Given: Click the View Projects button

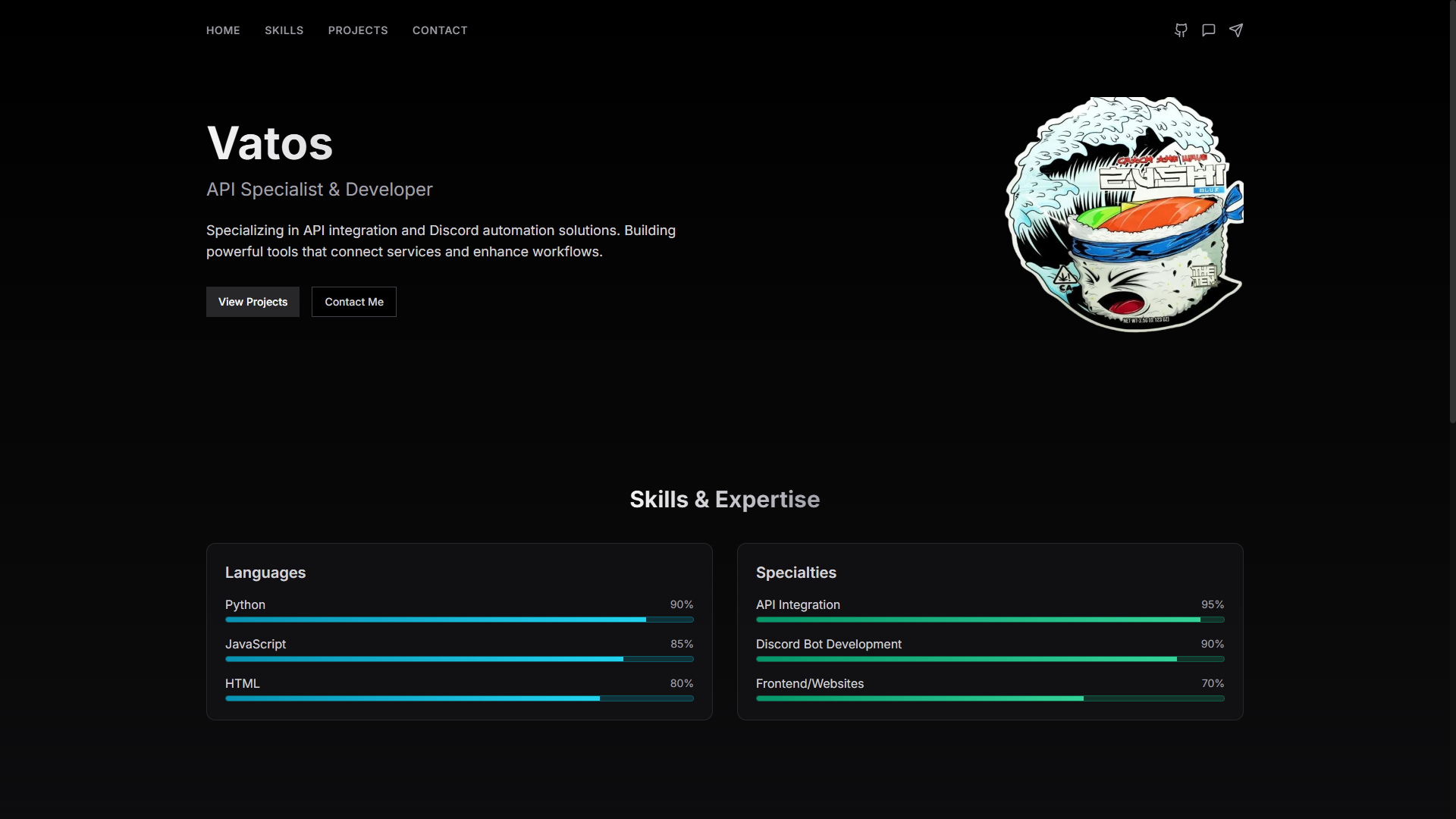Looking at the screenshot, I should [x=253, y=302].
